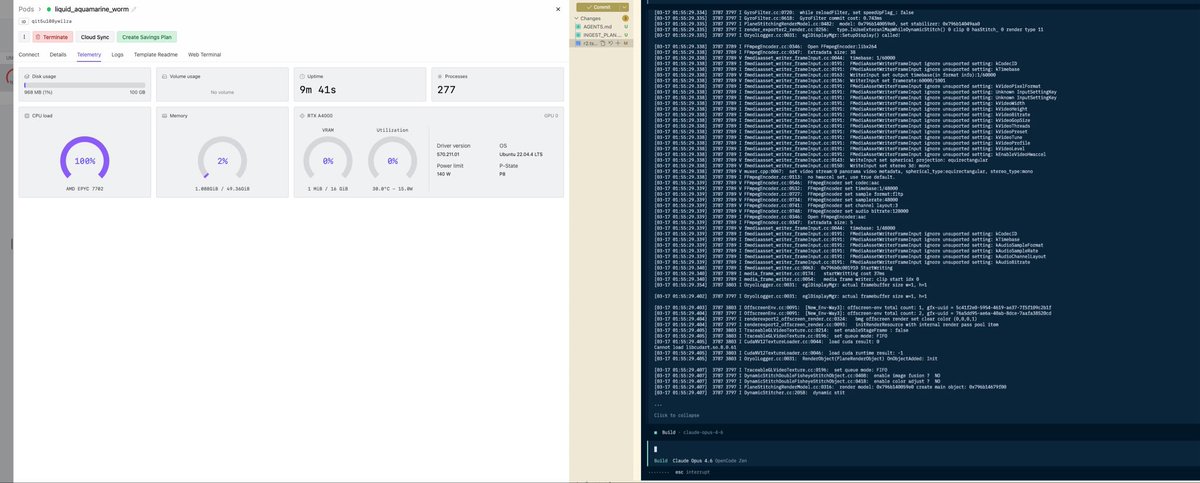This screenshot has width=1200, height=483.
Task: Open the Template Readme tab
Action: [x=156, y=54]
